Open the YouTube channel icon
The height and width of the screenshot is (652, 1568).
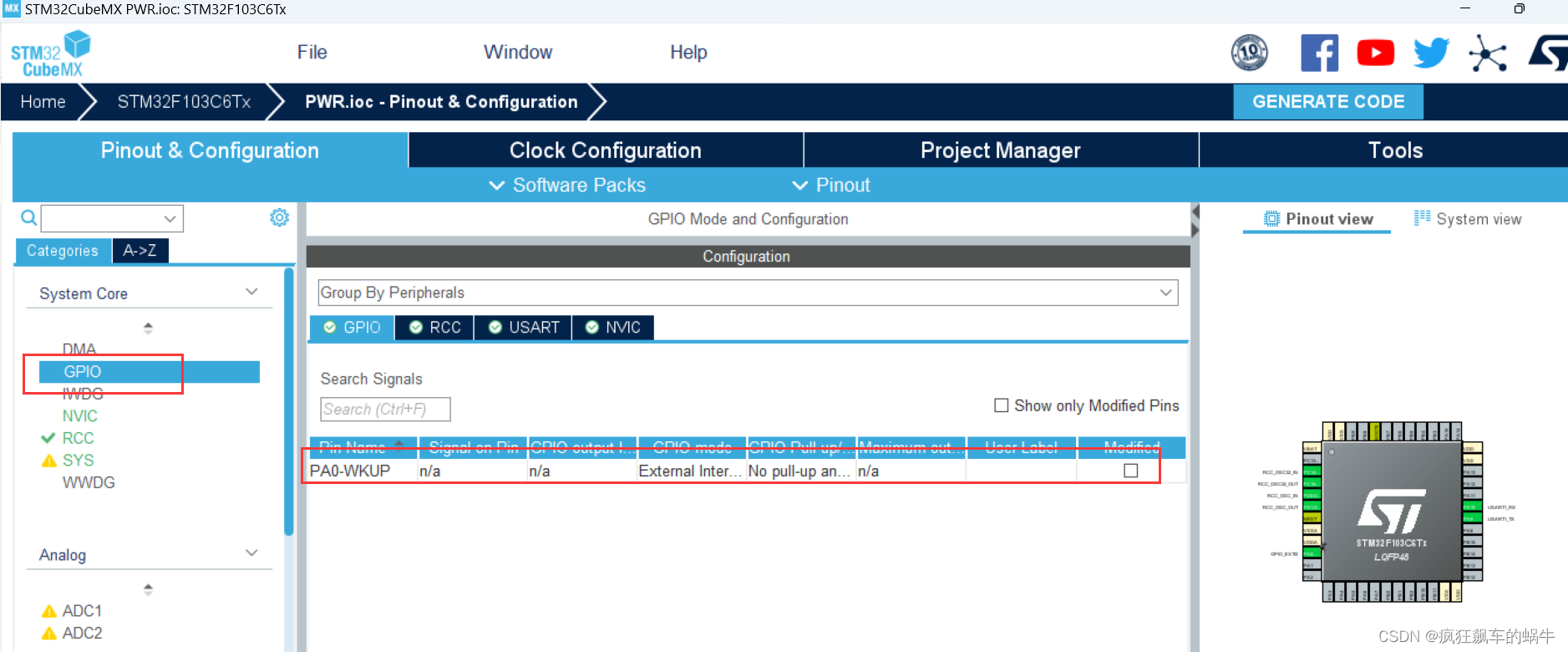coord(1376,53)
